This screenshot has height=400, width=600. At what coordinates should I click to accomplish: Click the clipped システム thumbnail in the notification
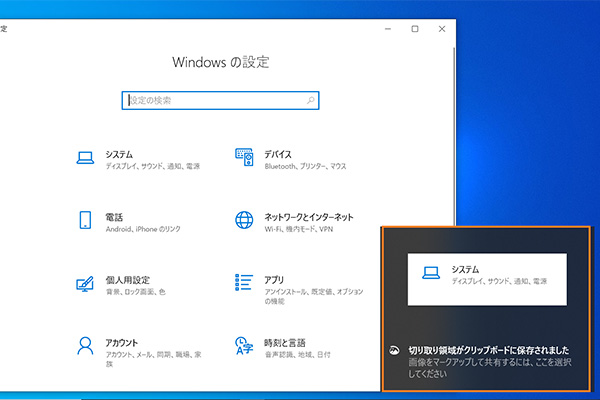tap(487, 279)
